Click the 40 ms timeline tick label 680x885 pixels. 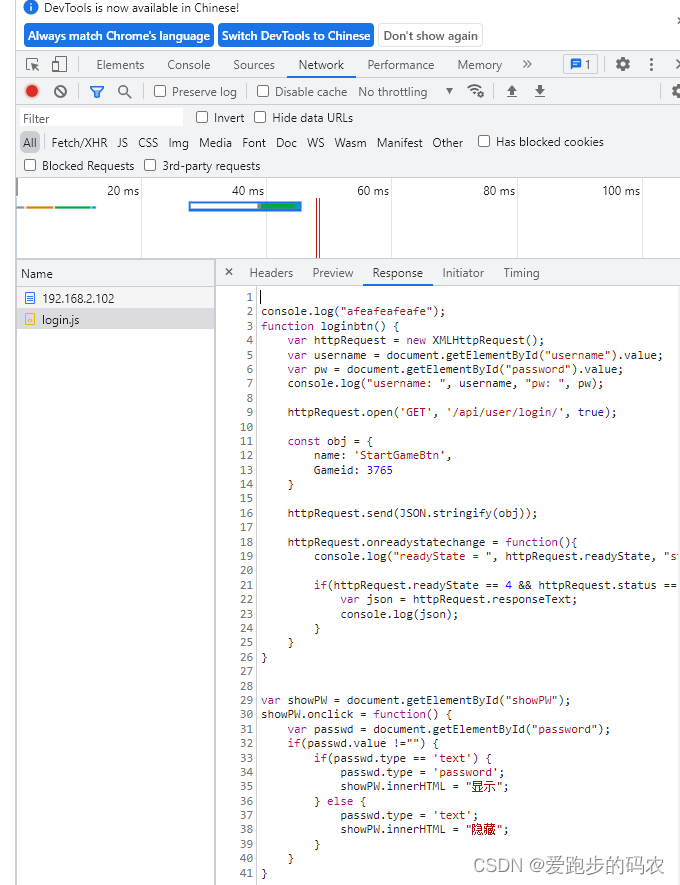[x=248, y=191]
